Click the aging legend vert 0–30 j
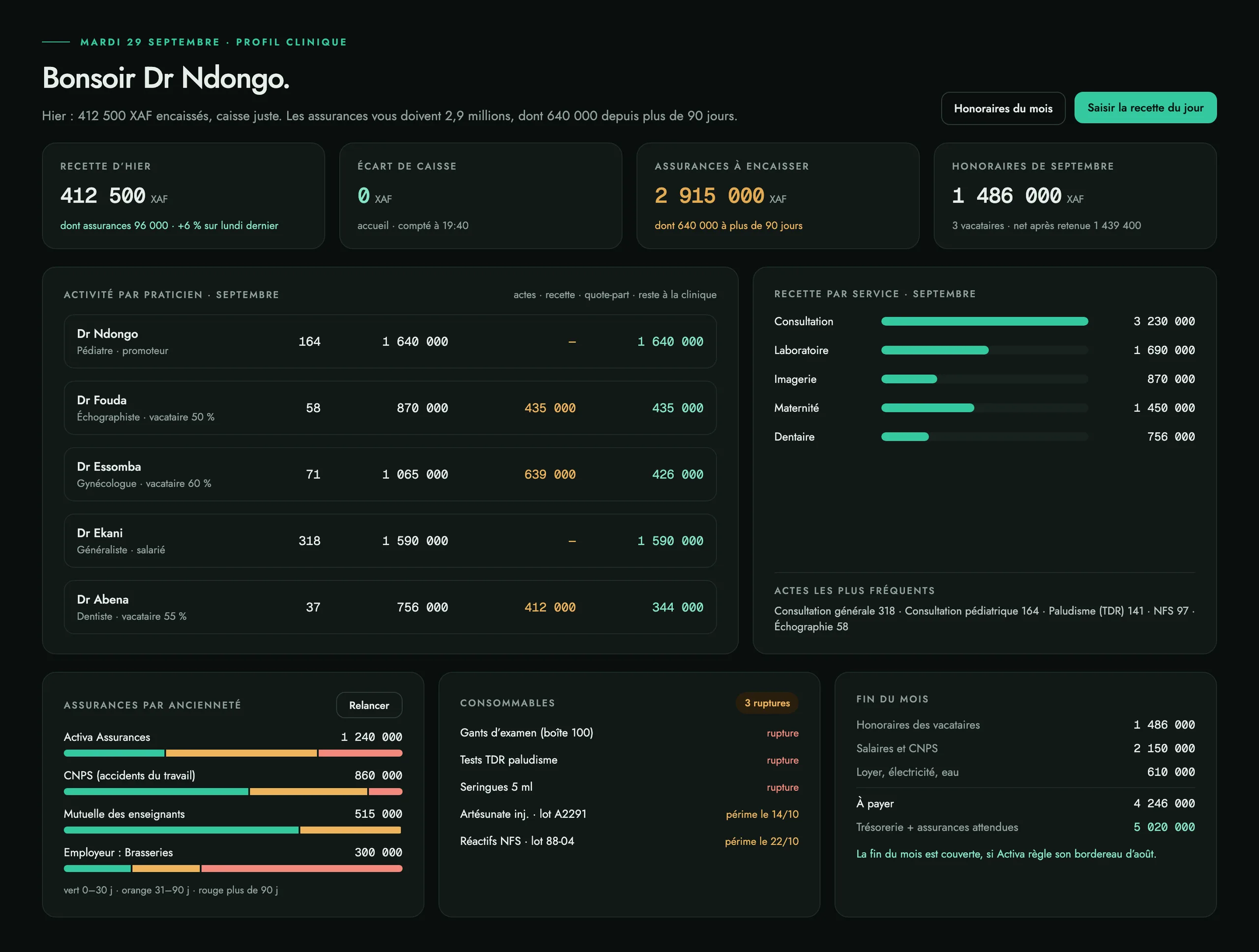 [x=88, y=890]
